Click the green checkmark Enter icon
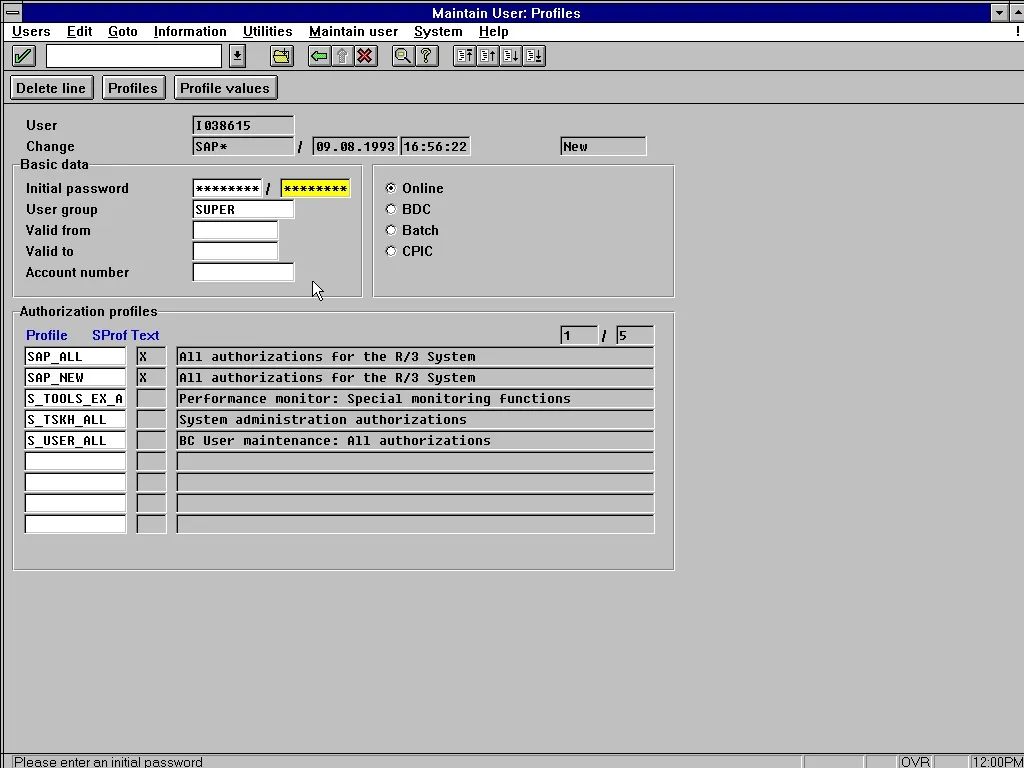Viewport: 1024px width, 768px height. [x=24, y=56]
